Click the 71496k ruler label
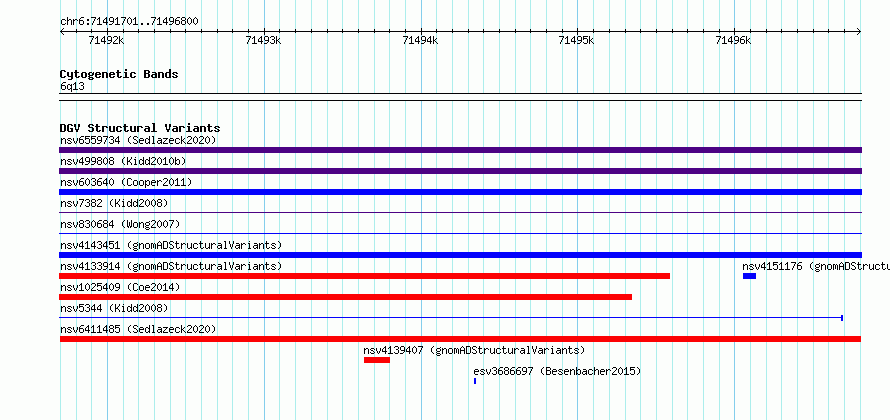Viewport: 890px width, 420px height. click(733, 41)
